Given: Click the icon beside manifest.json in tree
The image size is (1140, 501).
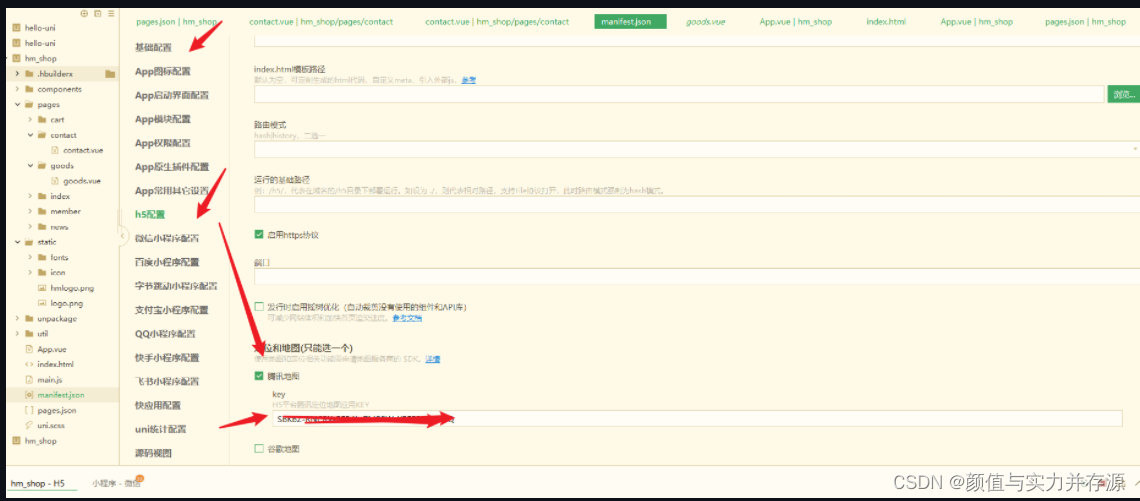Looking at the screenshot, I should coord(29,395).
